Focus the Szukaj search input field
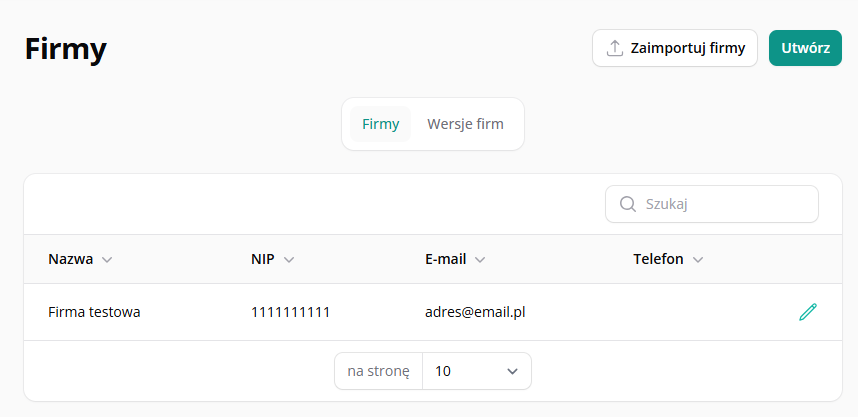The height and width of the screenshot is (417, 858). [711, 204]
